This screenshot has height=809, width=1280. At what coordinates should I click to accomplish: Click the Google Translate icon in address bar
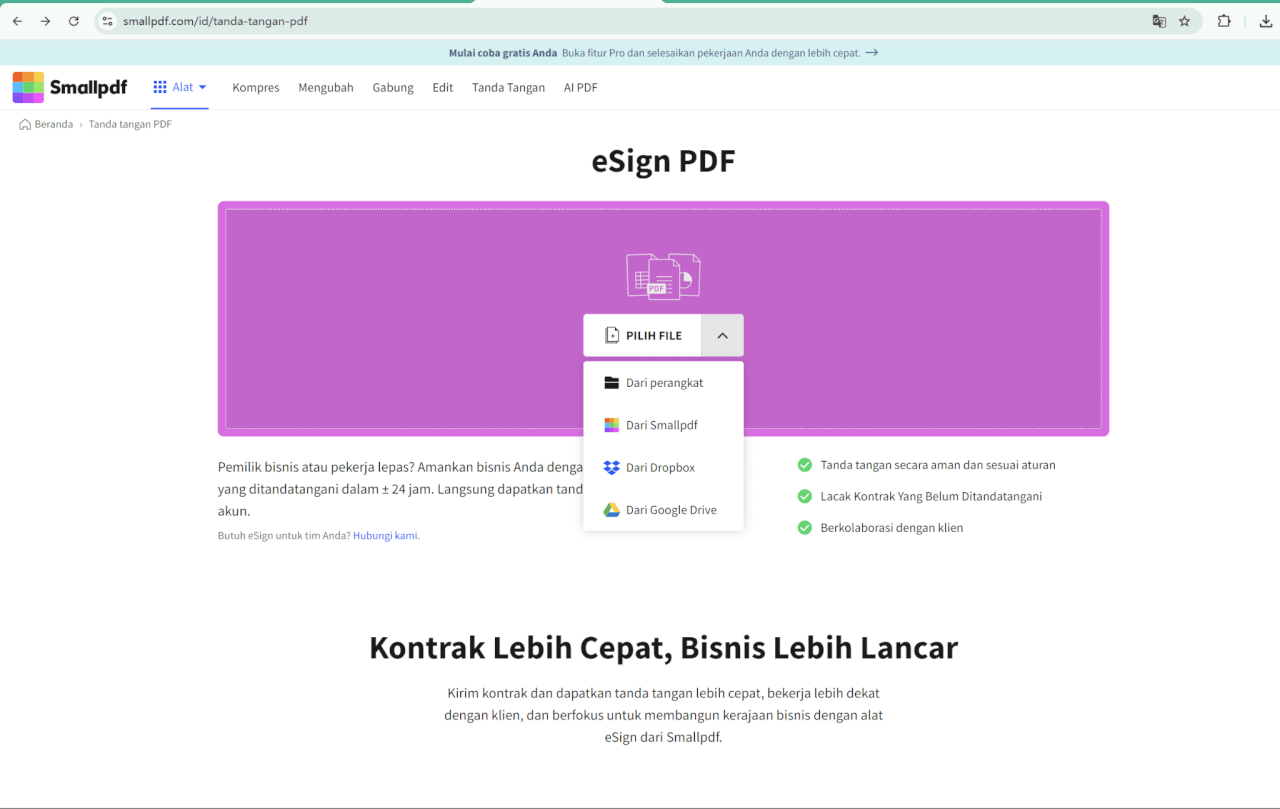coord(1159,20)
